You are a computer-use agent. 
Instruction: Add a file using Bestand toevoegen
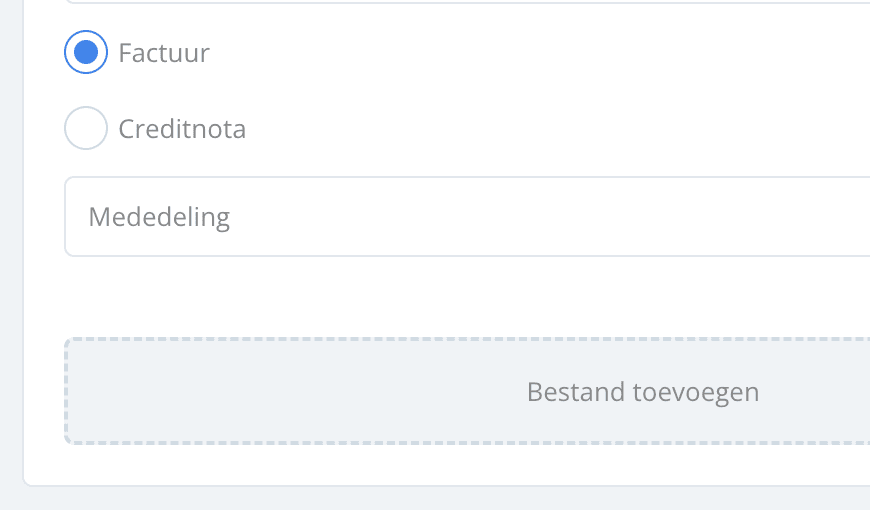point(643,391)
